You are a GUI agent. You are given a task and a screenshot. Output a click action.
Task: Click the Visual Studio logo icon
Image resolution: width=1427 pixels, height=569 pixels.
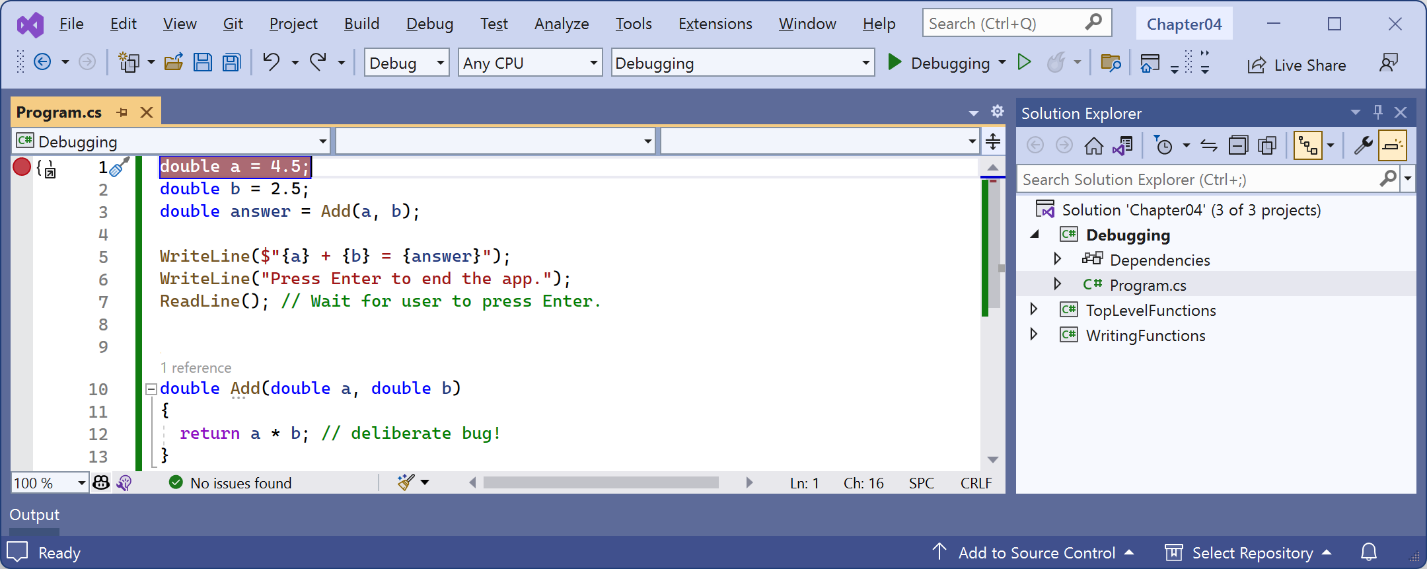point(30,24)
